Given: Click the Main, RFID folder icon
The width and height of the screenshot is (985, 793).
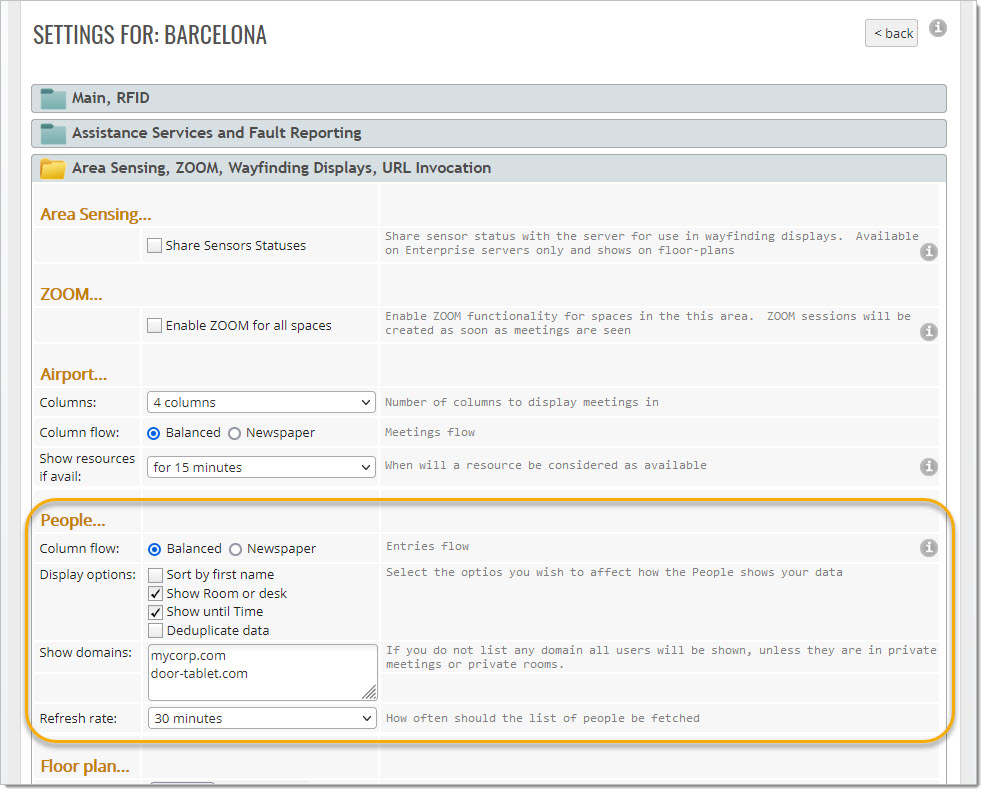Looking at the screenshot, I should [53, 98].
